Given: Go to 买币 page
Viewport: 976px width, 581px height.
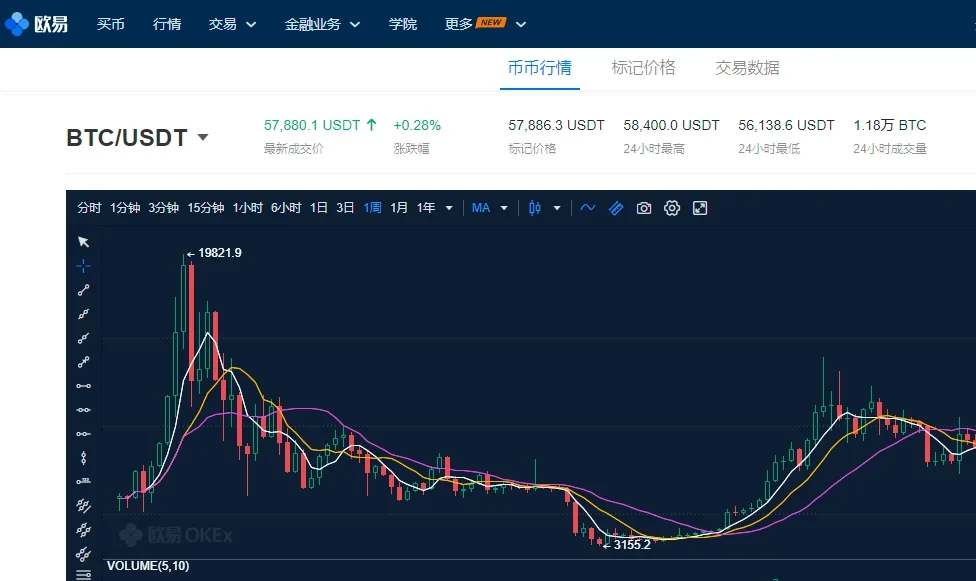Looking at the screenshot, I should click(x=111, y=24).
